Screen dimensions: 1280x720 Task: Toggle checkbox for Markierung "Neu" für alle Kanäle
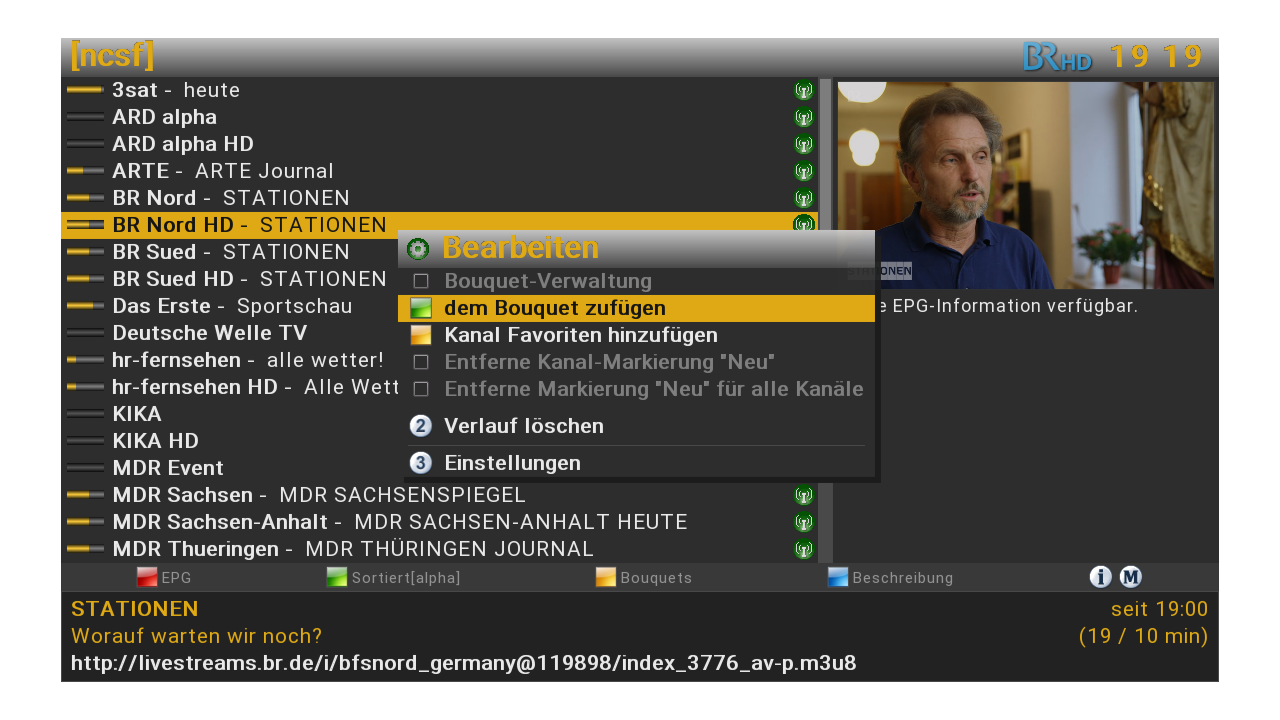(x=421, y=389)
